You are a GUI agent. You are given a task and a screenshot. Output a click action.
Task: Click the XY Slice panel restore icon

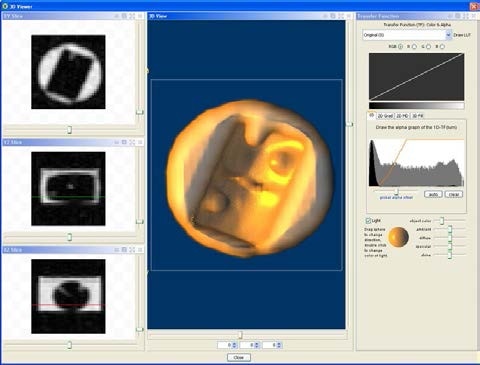(x=124, y=16)
